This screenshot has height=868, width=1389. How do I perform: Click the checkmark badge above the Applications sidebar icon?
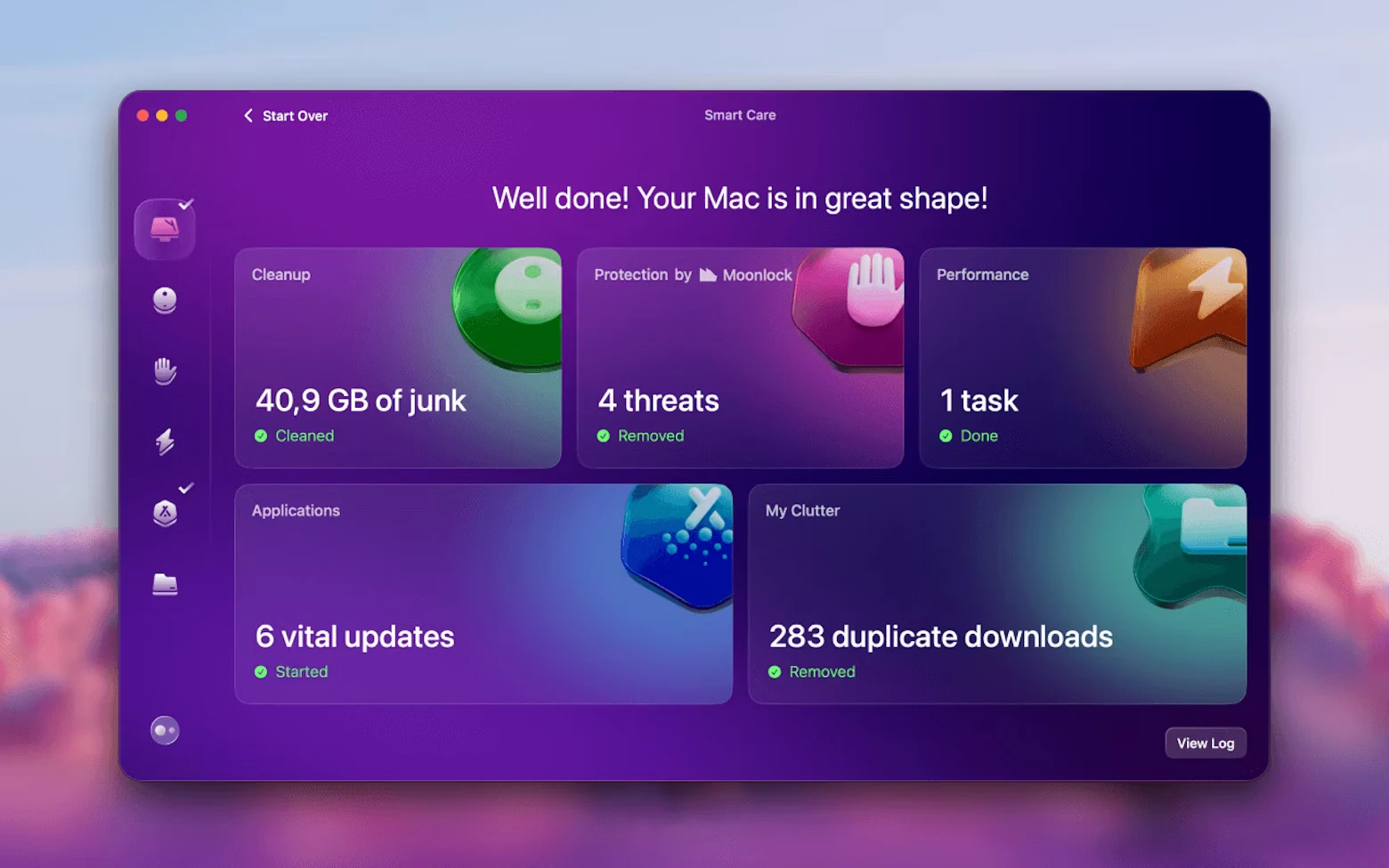(x=185, y=488)
